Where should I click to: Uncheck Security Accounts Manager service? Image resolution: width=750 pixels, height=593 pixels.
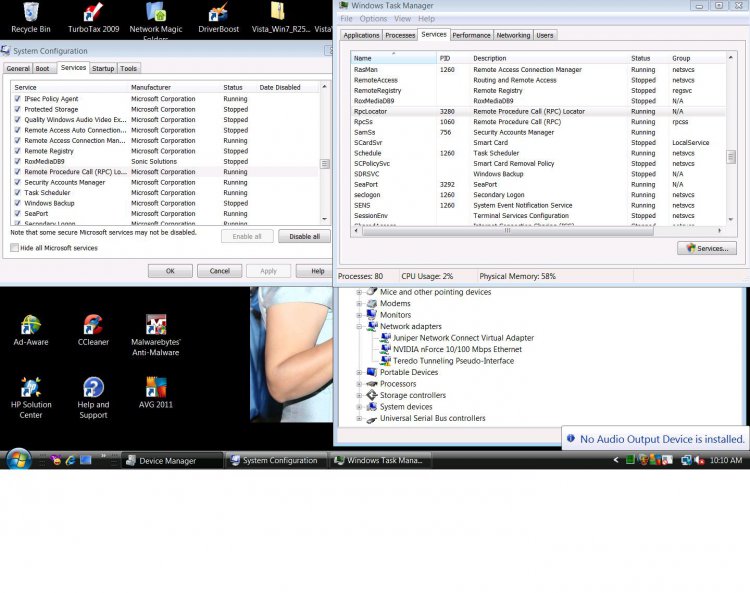click(18, 182)
